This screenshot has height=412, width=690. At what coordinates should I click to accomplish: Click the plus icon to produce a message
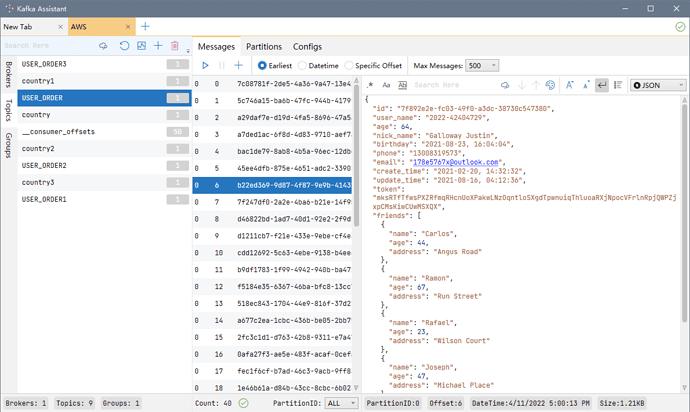pos(238,65)
